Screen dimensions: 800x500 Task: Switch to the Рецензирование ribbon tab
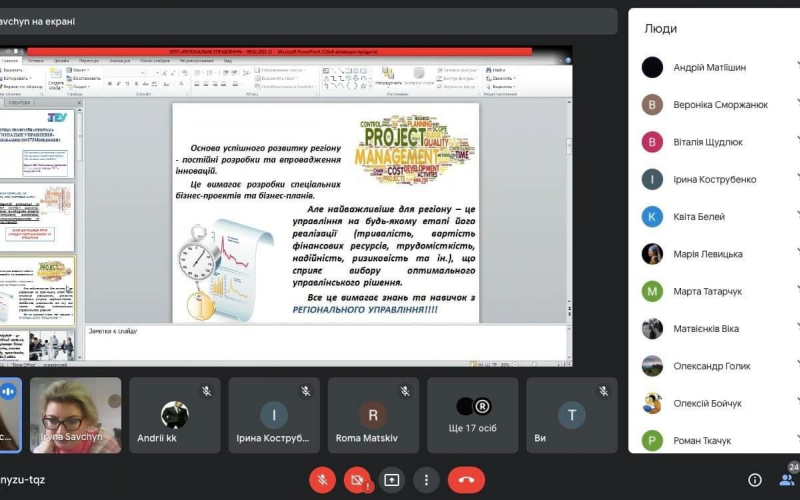196,61
